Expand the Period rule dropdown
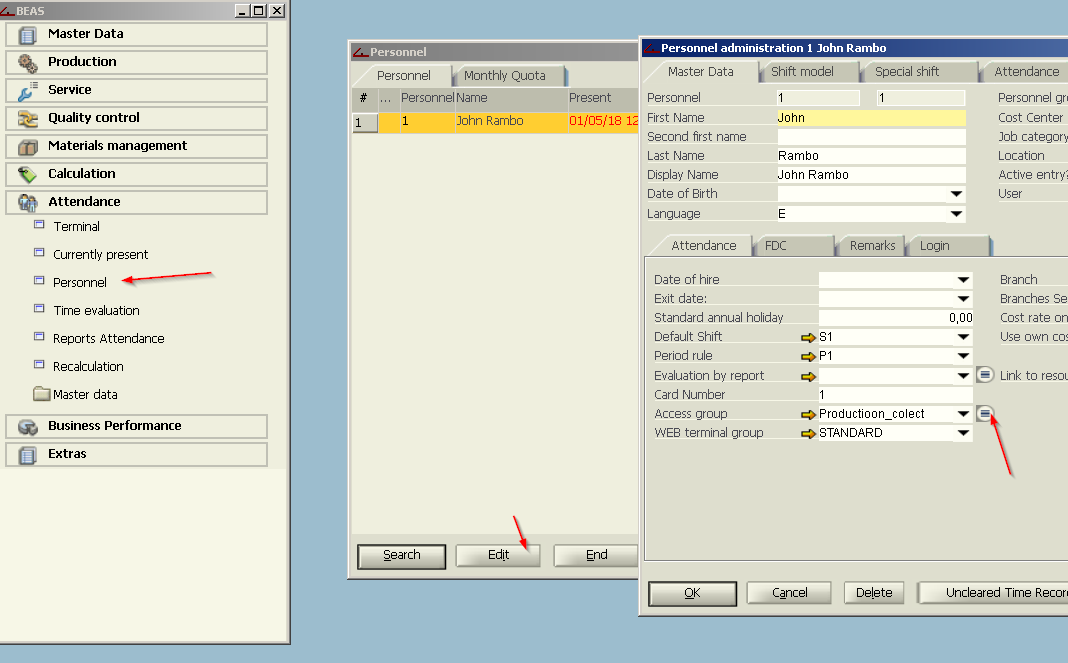 click(x=963, y=356)
